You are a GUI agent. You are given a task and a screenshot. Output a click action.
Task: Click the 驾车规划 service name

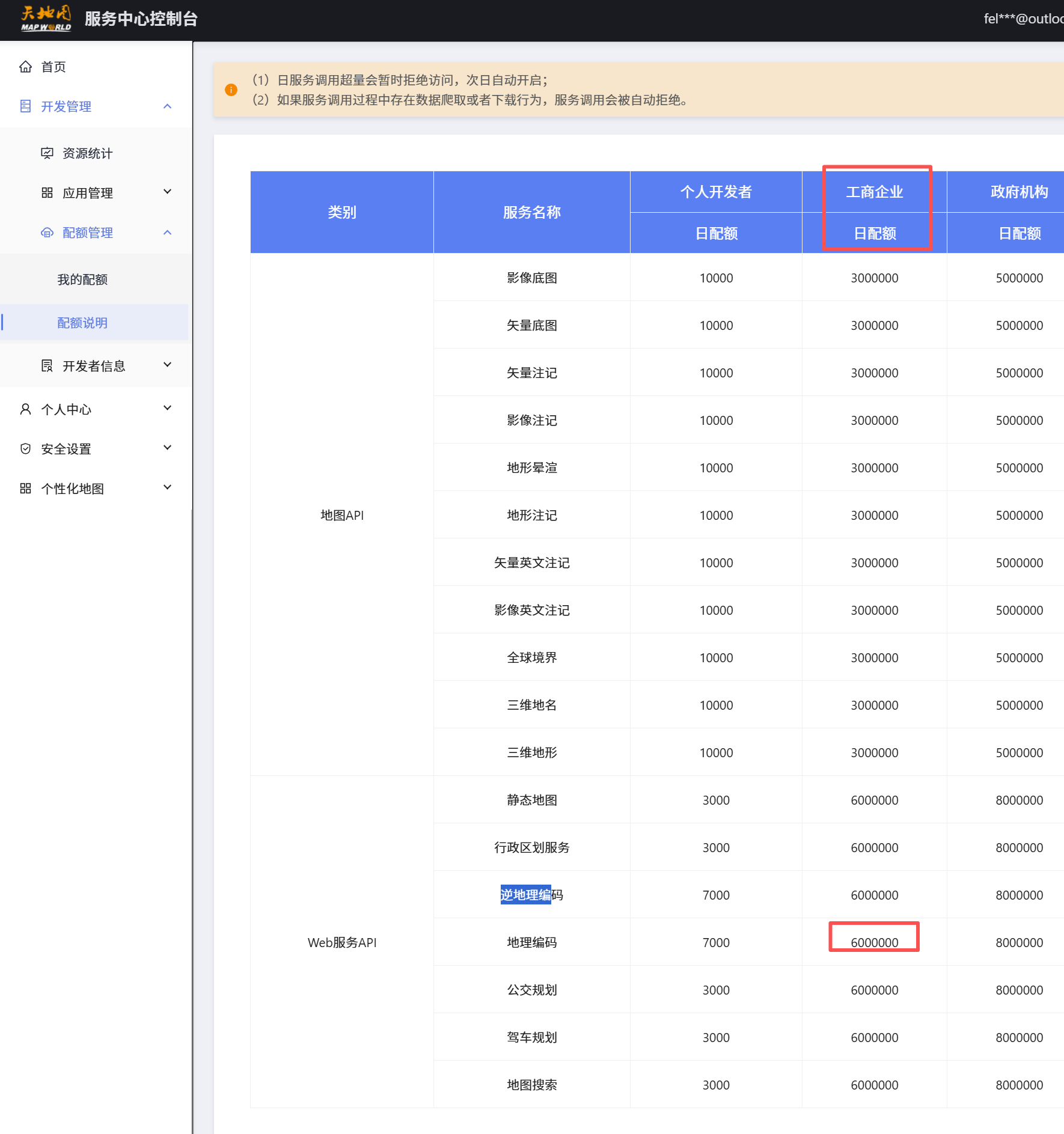click(x=532, y=1037)
